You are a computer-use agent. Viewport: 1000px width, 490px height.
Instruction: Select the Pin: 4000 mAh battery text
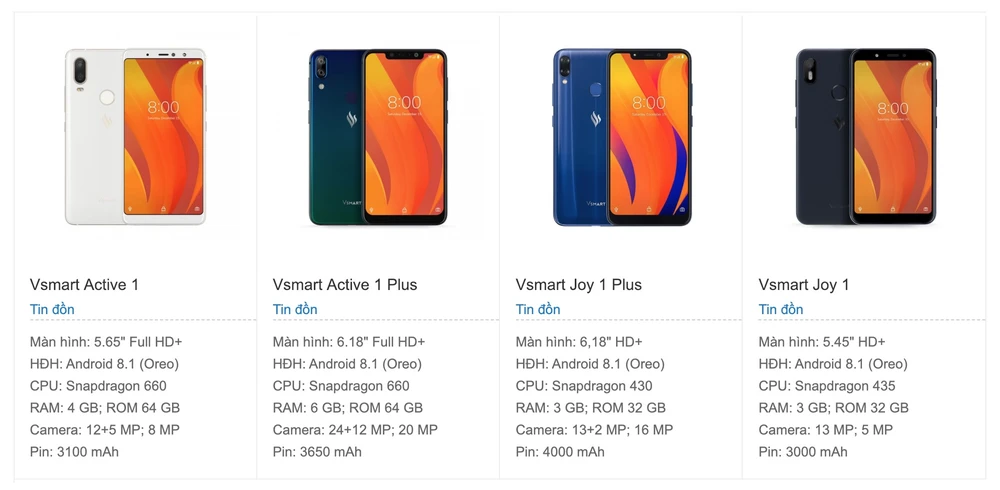(561, 452)
